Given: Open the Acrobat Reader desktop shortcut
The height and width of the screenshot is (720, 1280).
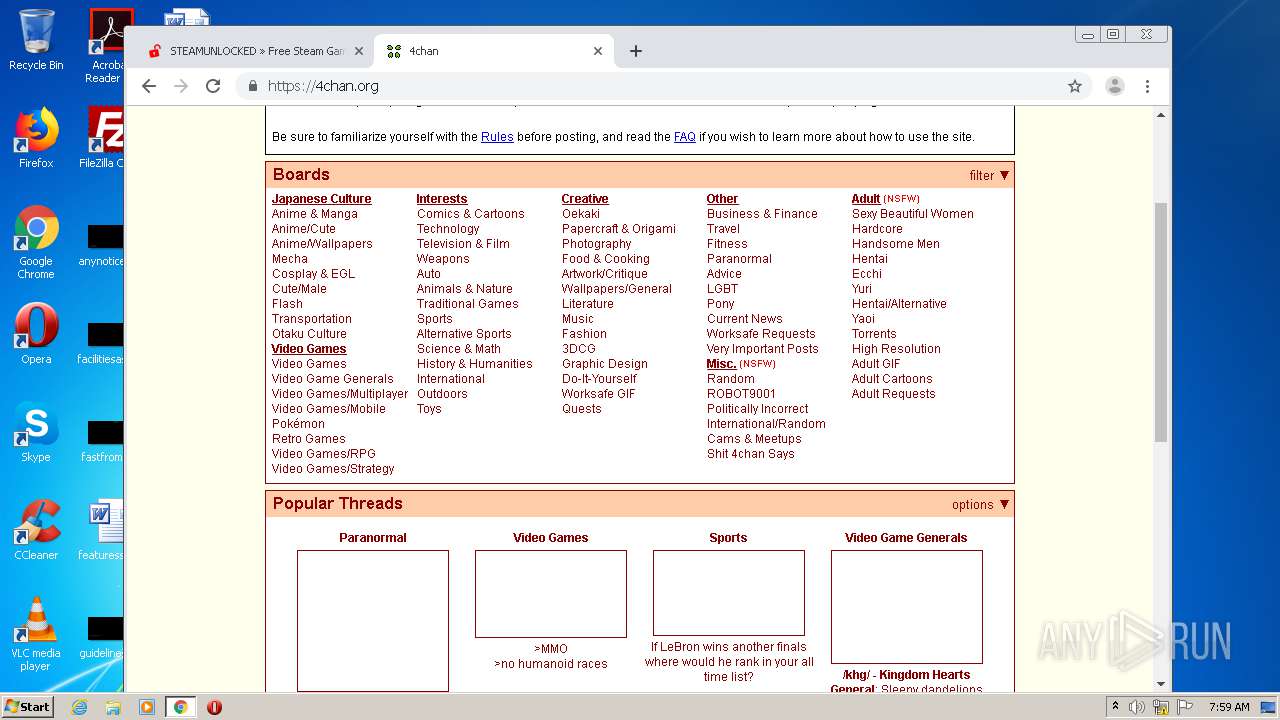Looking at the screenshot, I should coord(108,46).
